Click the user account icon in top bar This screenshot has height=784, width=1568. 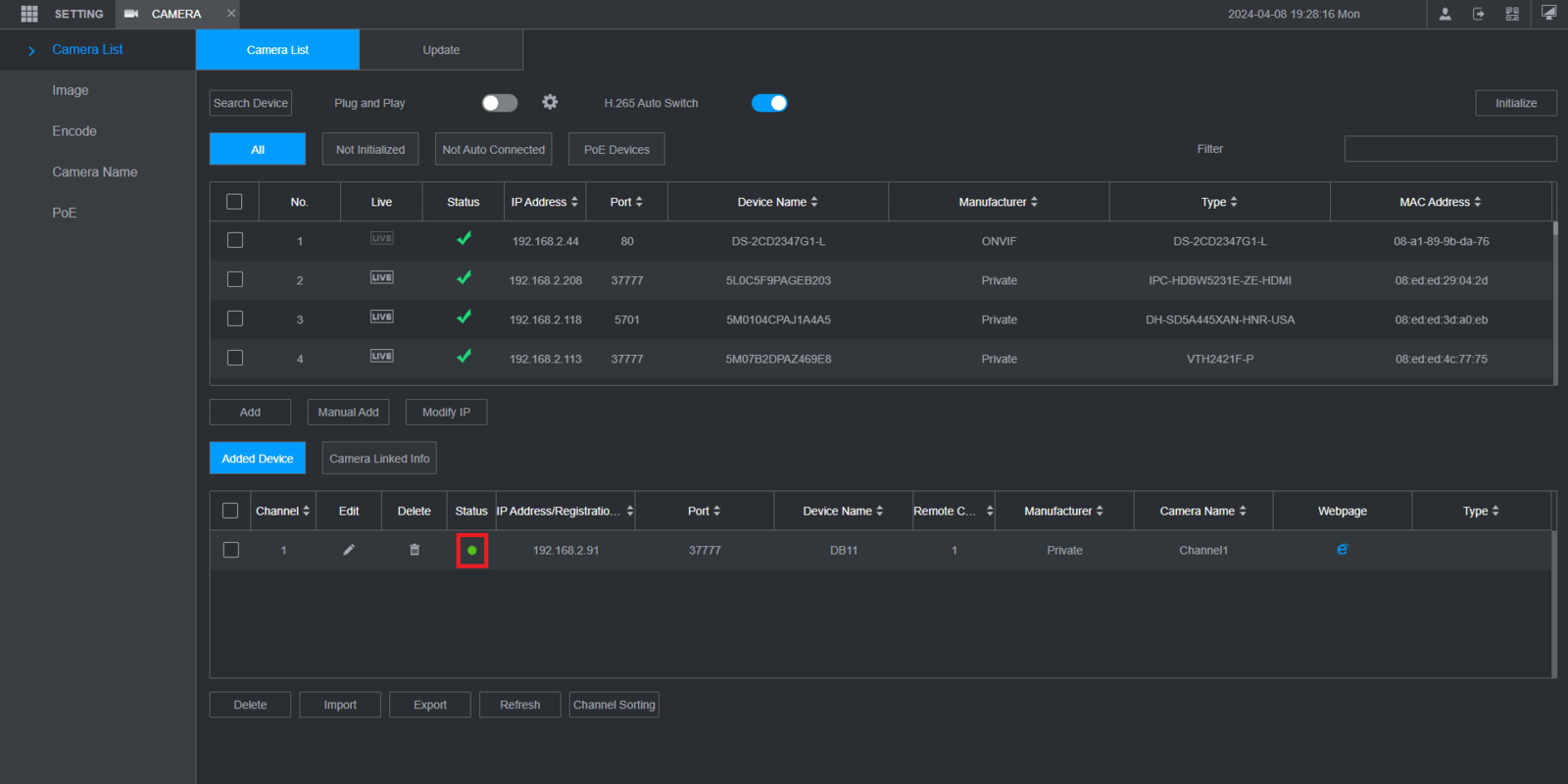point(1445,14)
